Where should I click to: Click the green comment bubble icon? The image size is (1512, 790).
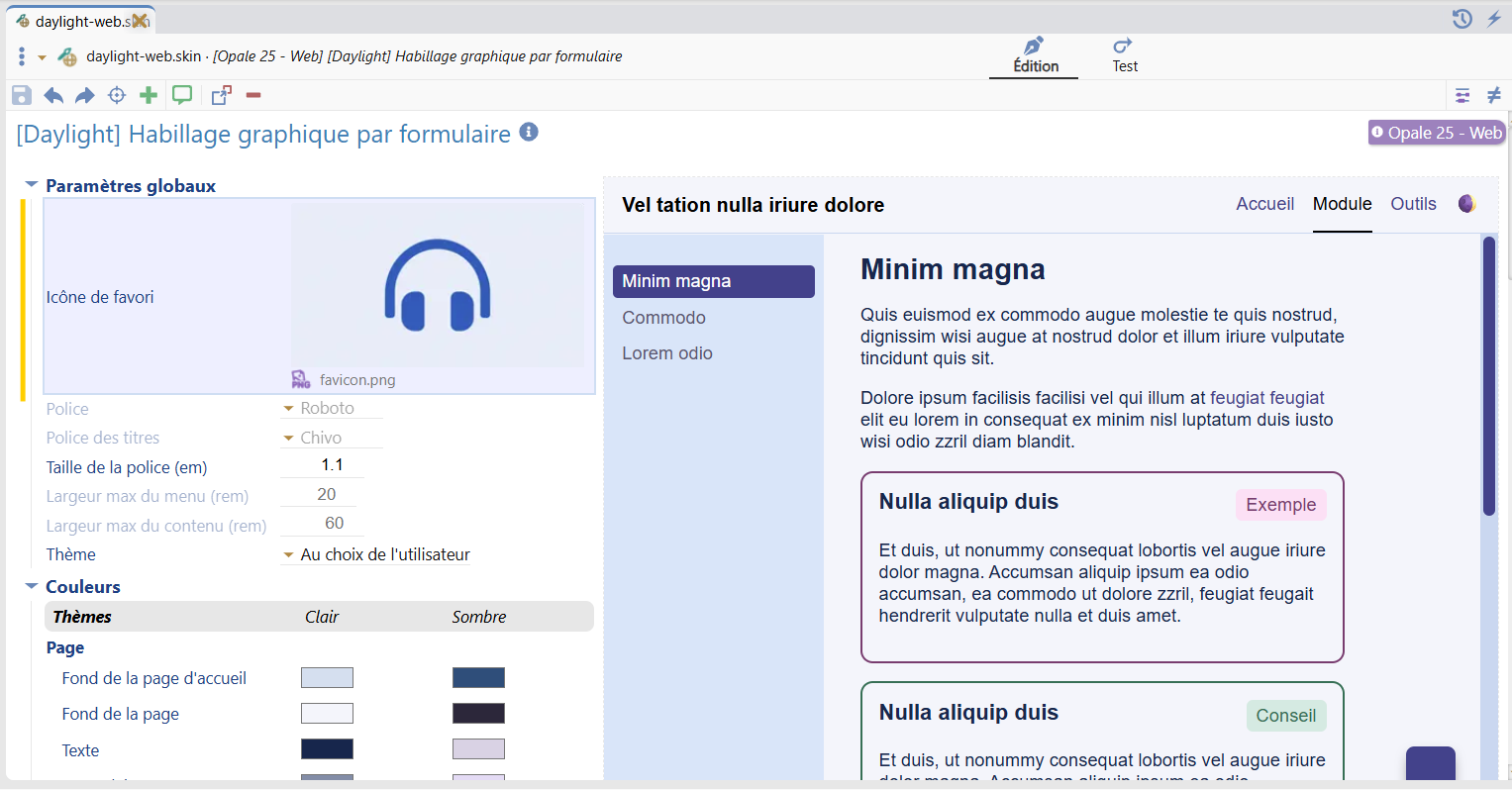pos(182,95)
